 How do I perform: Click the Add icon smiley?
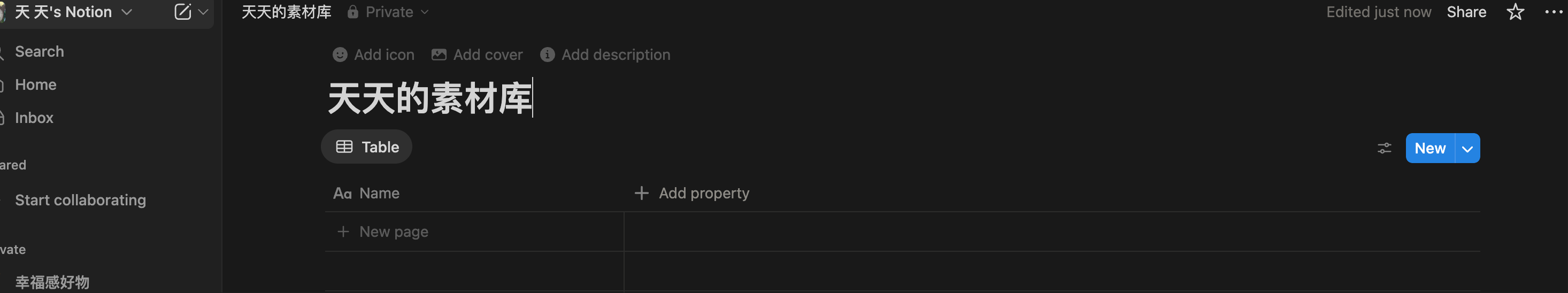(x=340, y=55)
